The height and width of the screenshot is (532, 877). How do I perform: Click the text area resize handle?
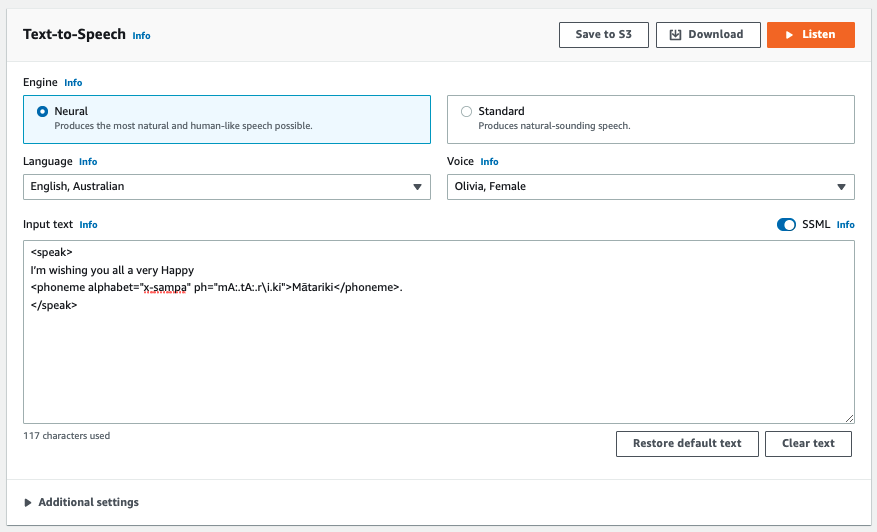[850, 419]
